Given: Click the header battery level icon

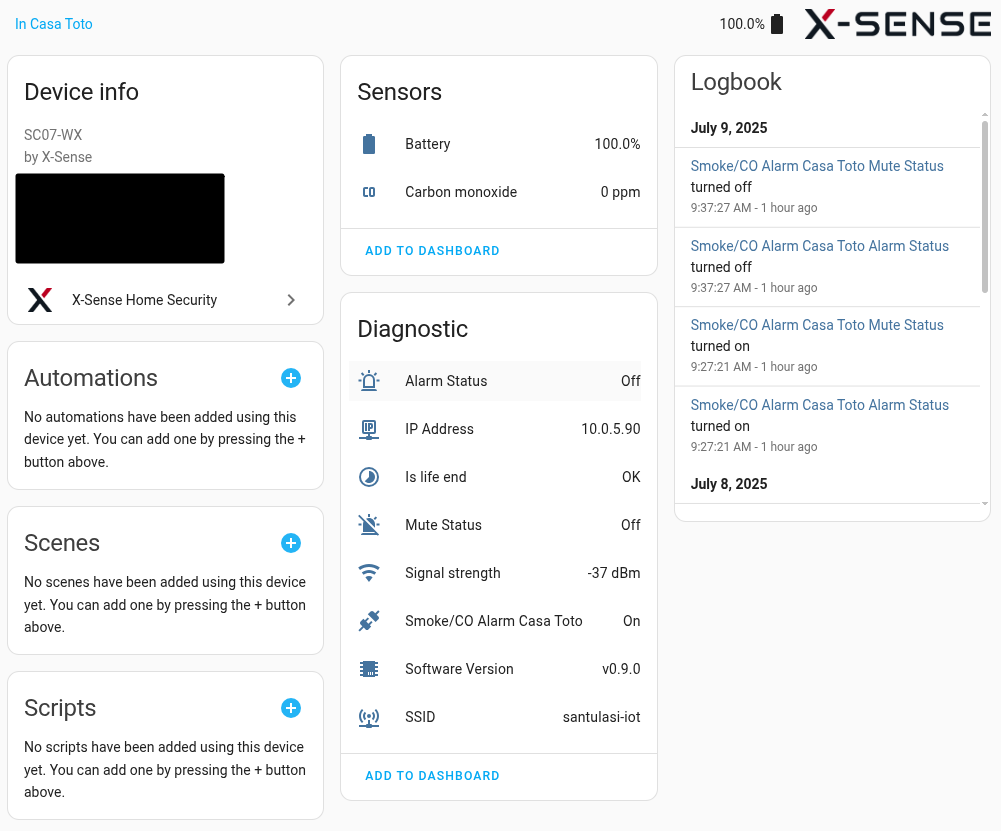Looking at the screenshot, I should (777, 24).
